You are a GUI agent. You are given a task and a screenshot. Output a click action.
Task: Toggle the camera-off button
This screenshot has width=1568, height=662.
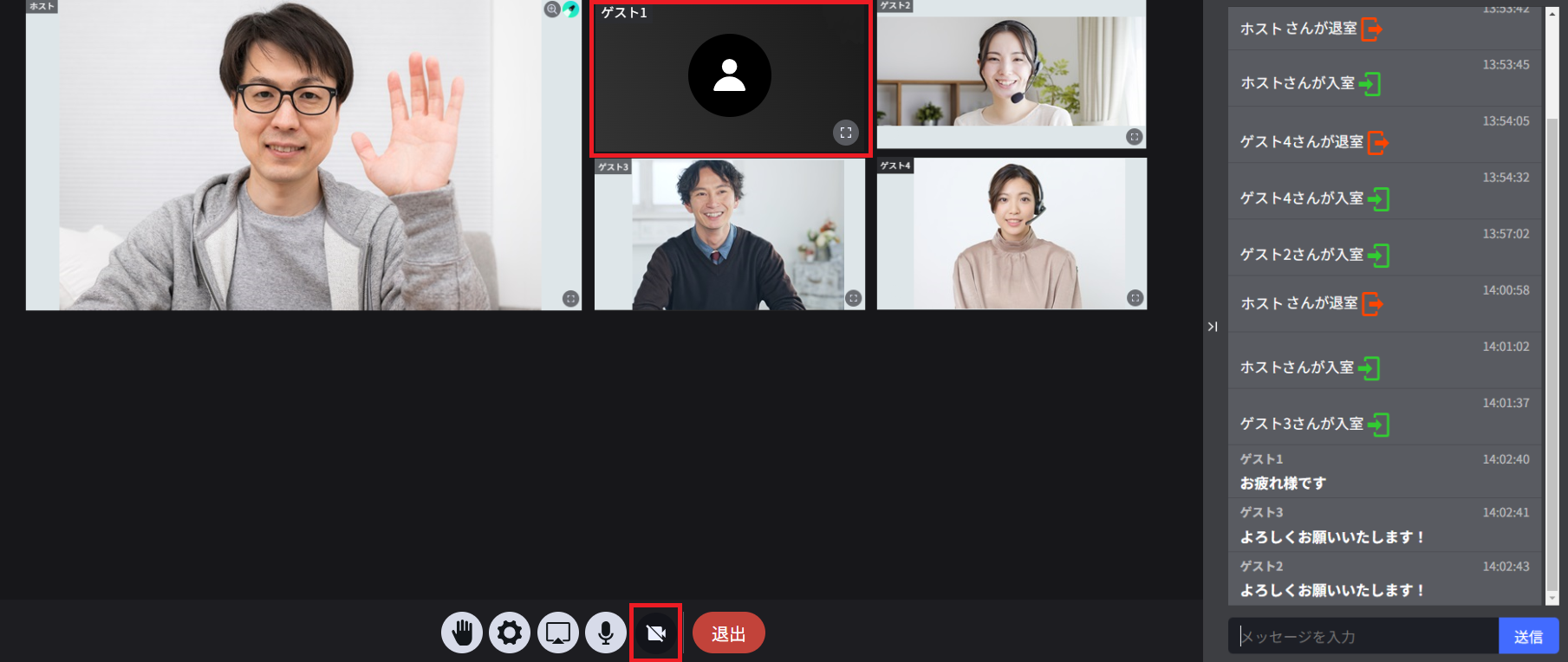[x=656, y=633]
